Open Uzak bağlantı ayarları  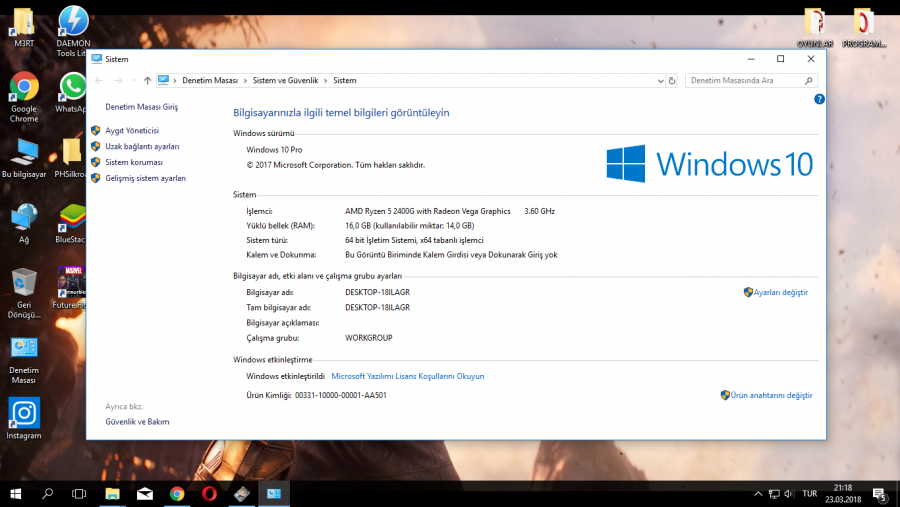pos(142,146)
